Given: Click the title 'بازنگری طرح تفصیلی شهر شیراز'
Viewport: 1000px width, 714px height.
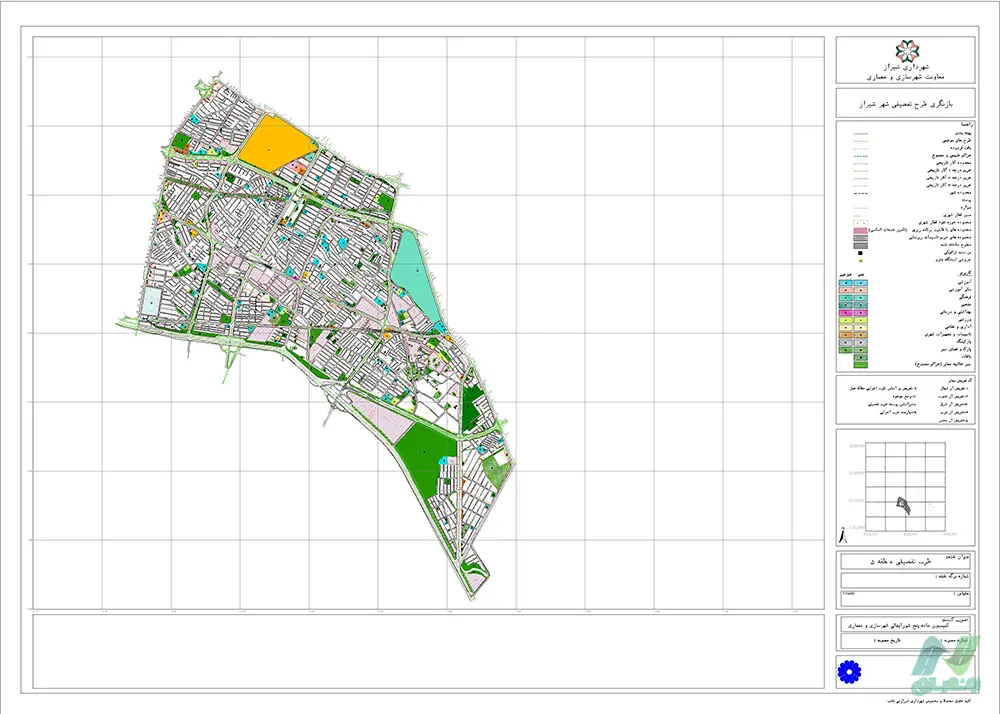Looking at the screenshot, I should coord(908,103).
